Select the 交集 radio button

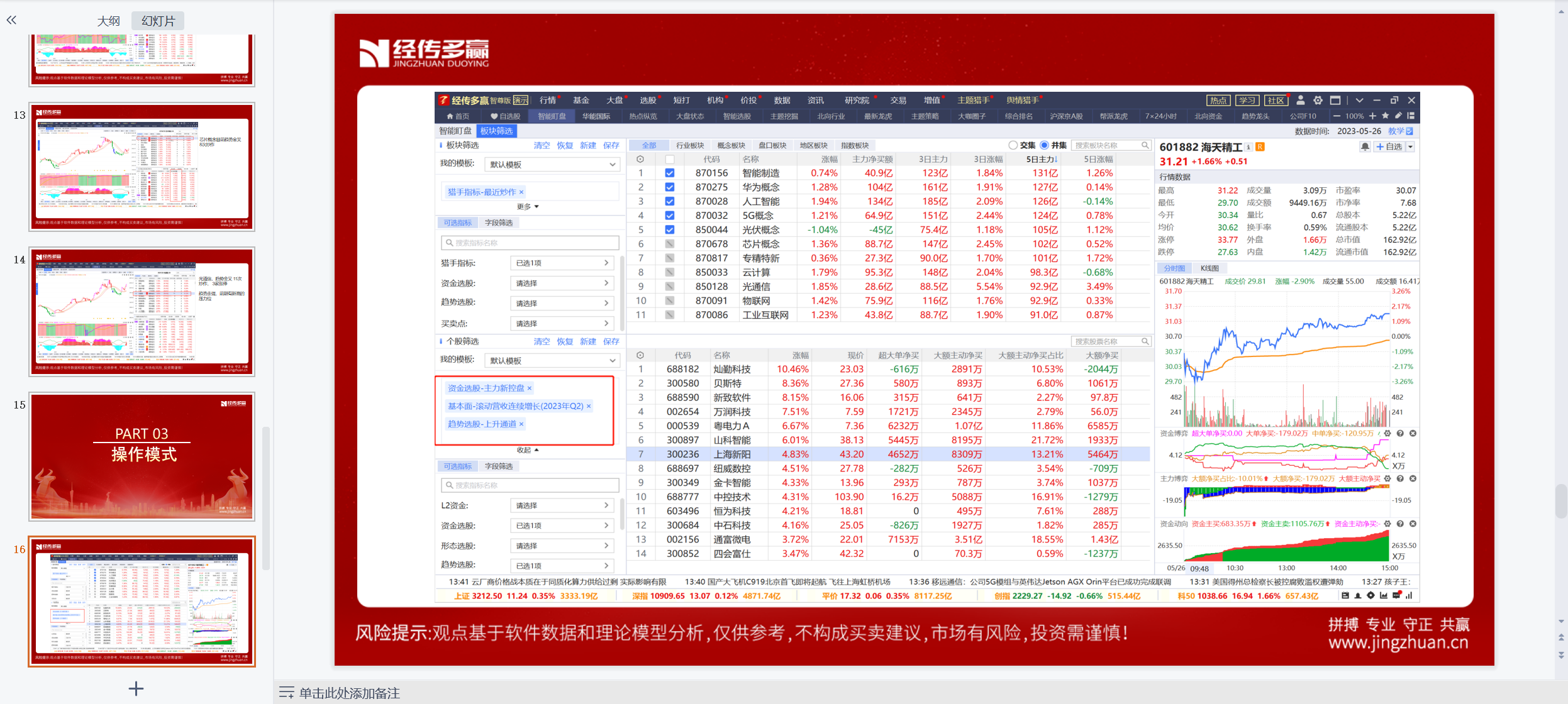[1013, 145]
